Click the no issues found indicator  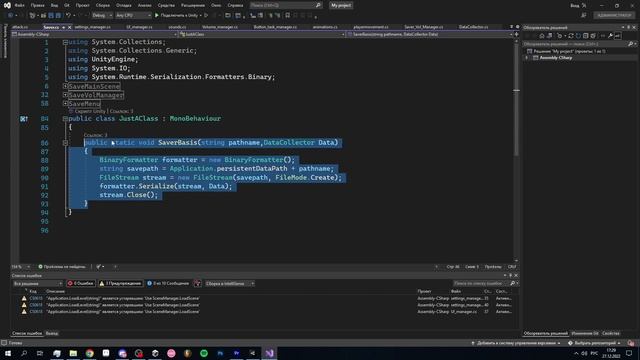(62, 267)
